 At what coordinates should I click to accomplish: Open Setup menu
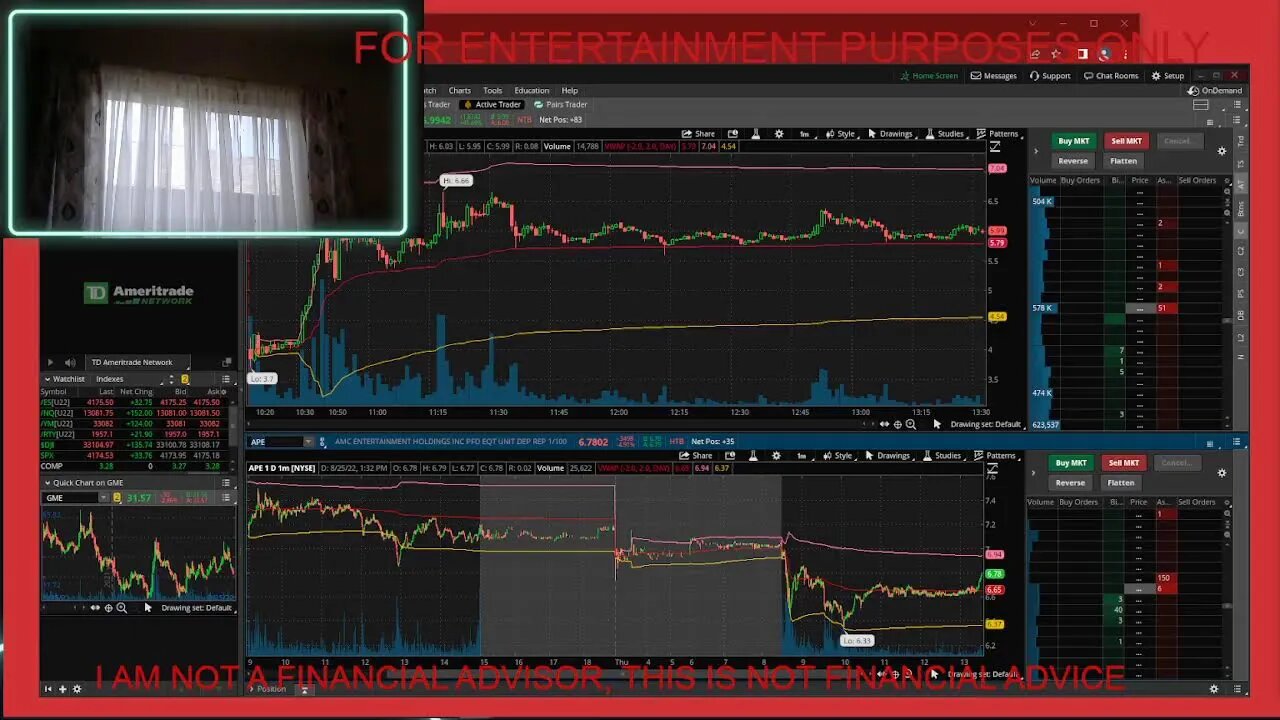1167,75
